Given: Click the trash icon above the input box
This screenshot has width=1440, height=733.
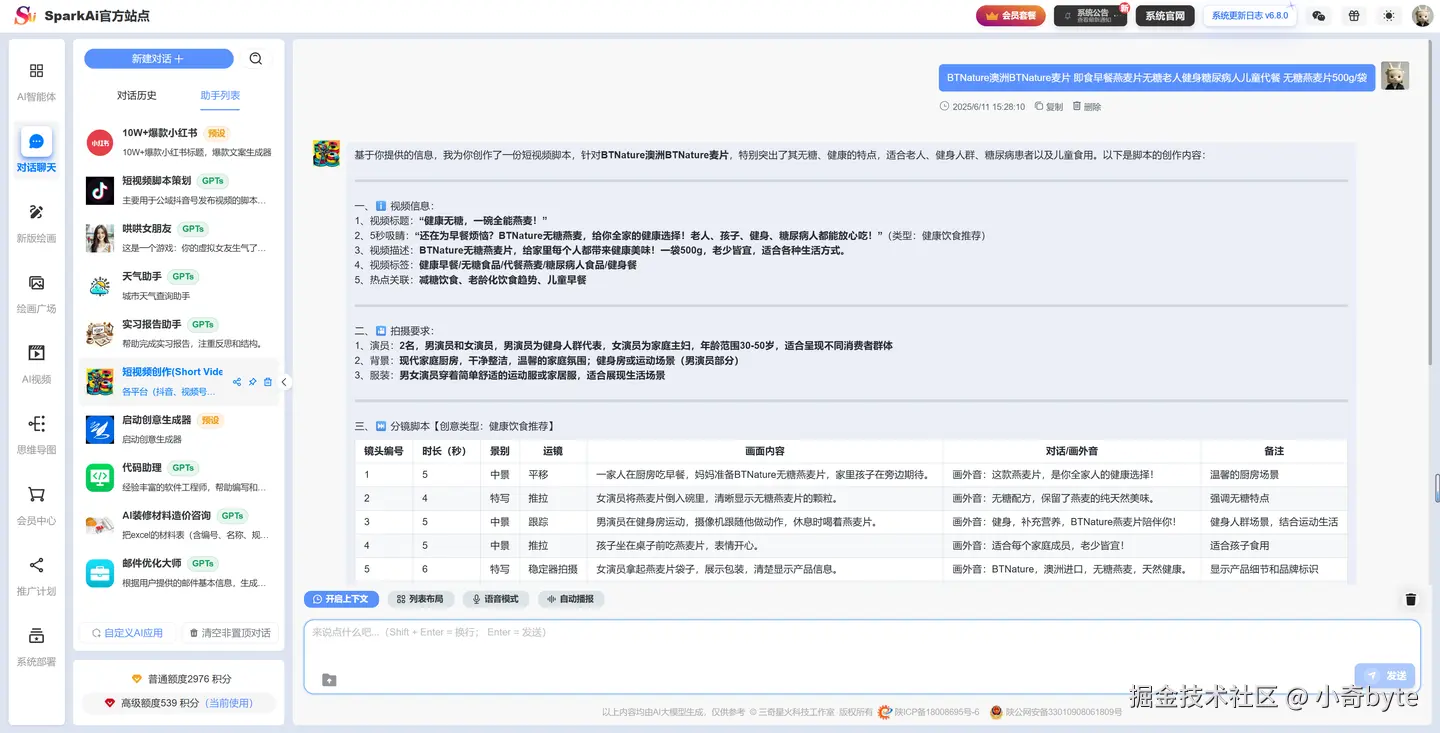Looking at the screenshot, I should click(x=1411, y=599).
